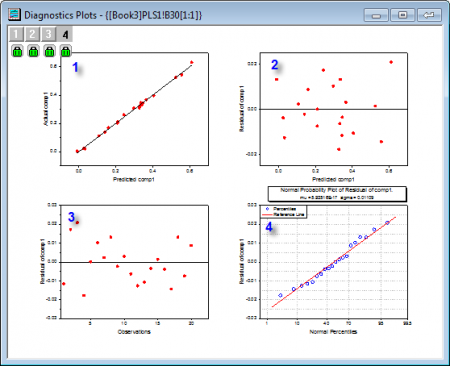Select 'Observations' X axis title
This screenshot has width=450, height=366.
[x=134, y=332]
